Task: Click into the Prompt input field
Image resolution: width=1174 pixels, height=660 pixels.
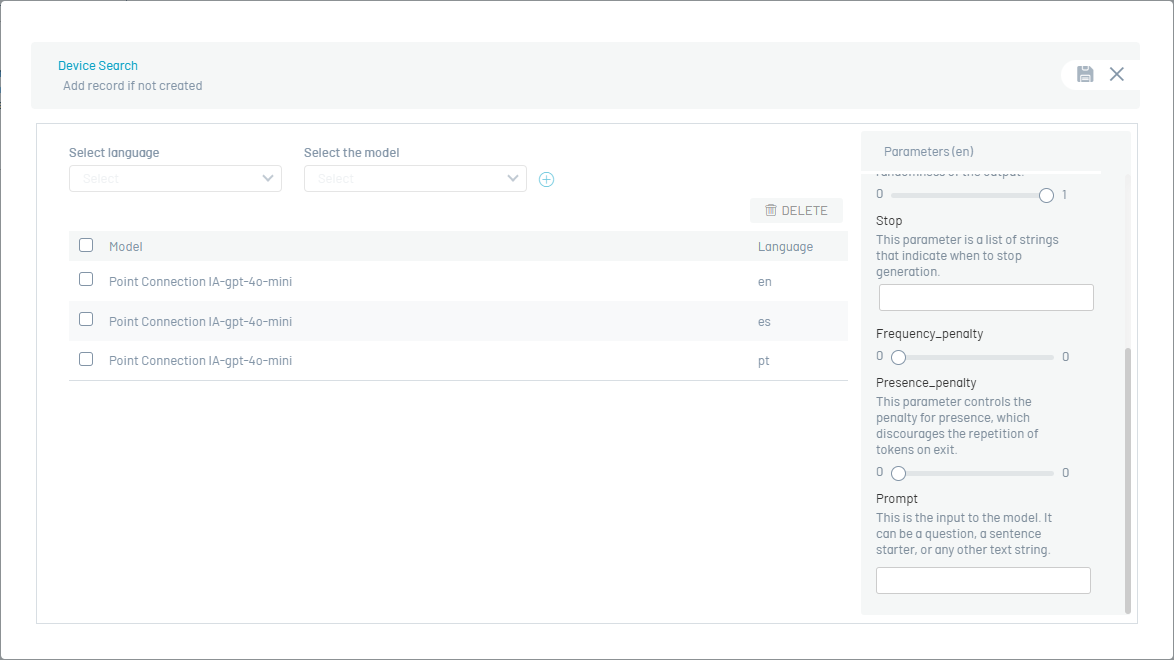Action: 983,580
